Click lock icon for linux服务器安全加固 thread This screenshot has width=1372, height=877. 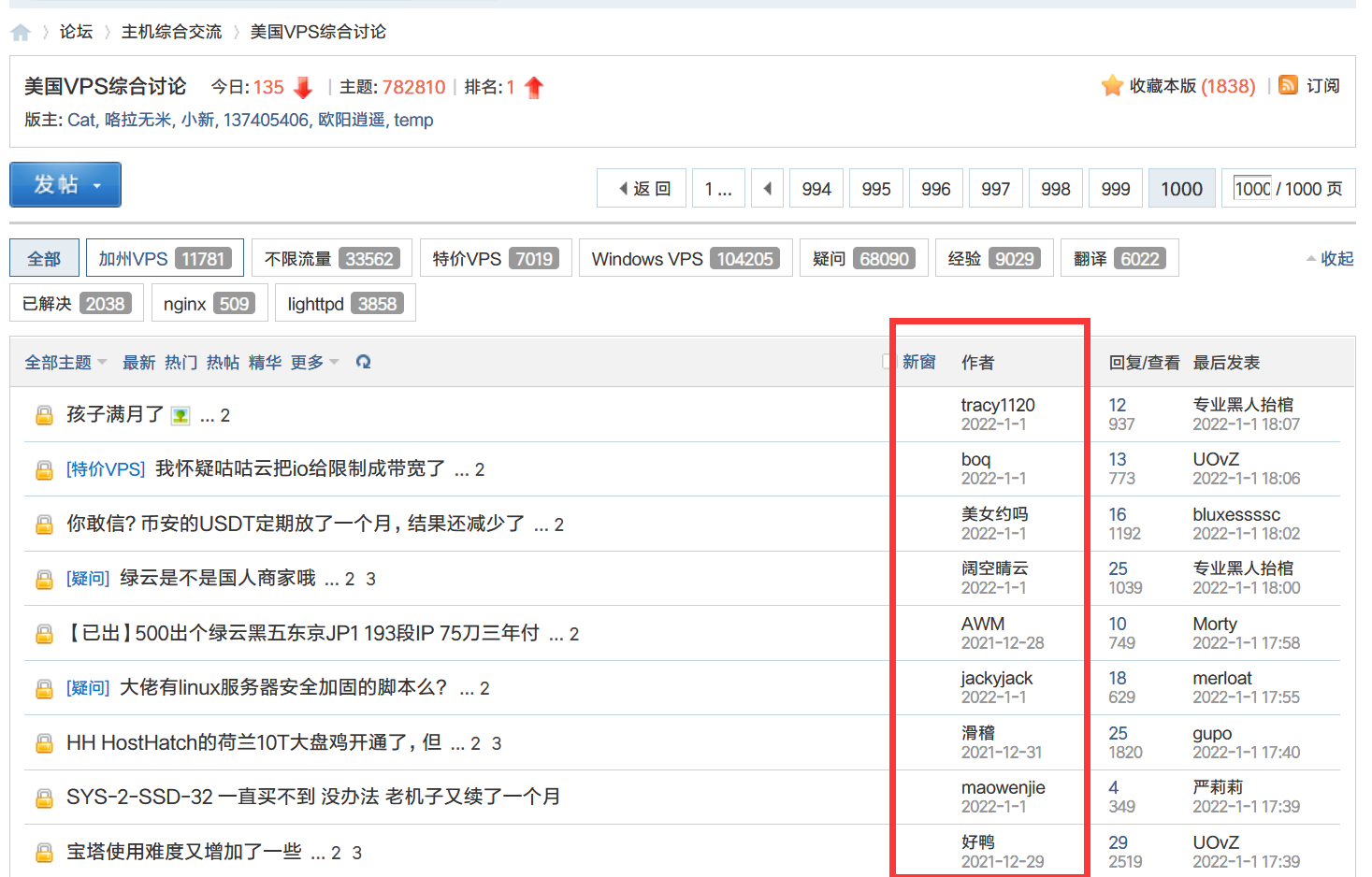tap(44, 689)
